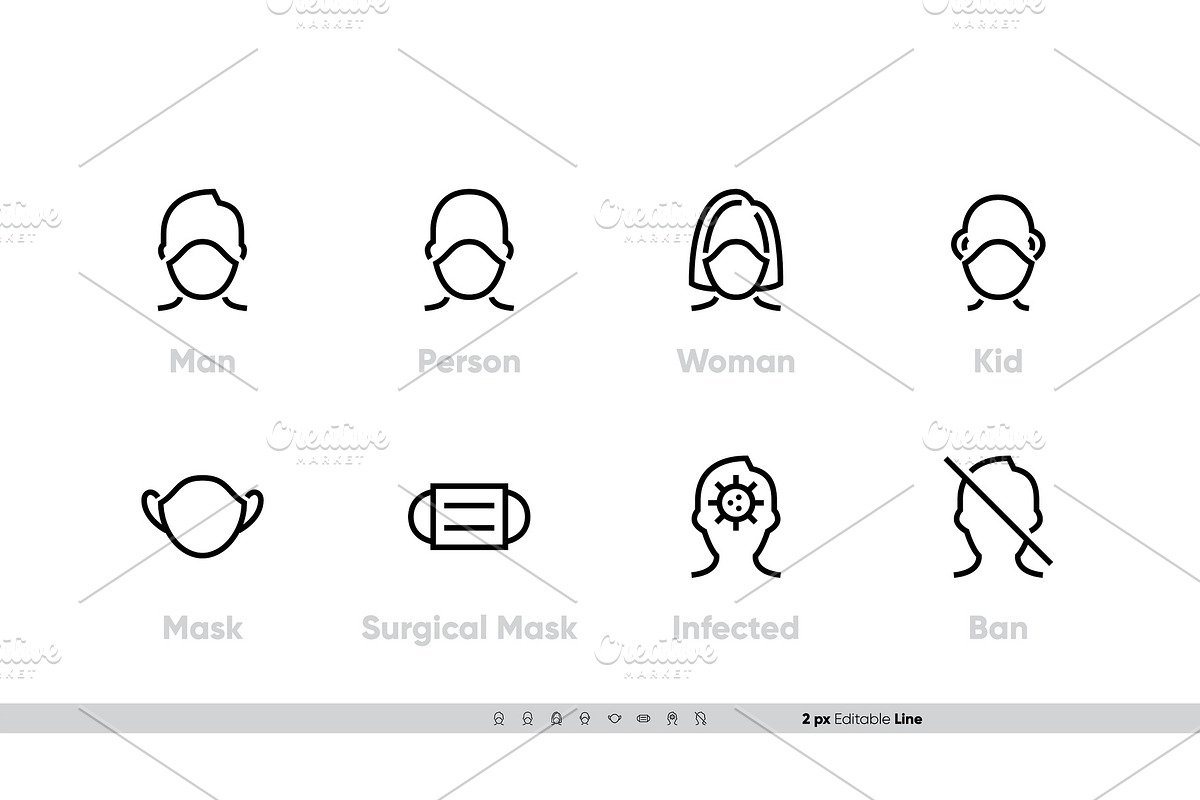1200x800 pixels.
Task: Pick the large masked Woman icon
Action: tap(736, 249)
